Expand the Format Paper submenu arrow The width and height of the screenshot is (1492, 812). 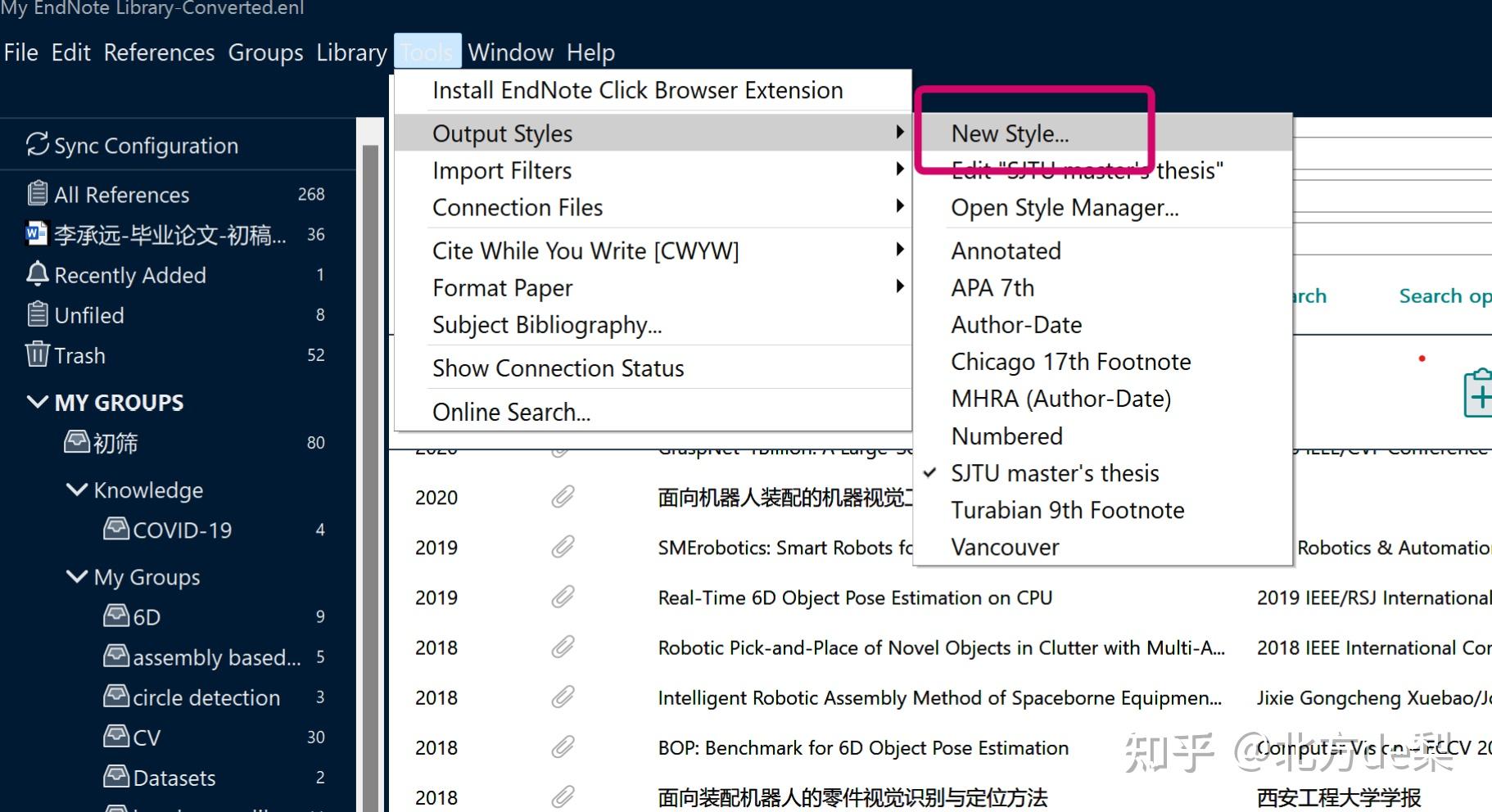[899, 286]
